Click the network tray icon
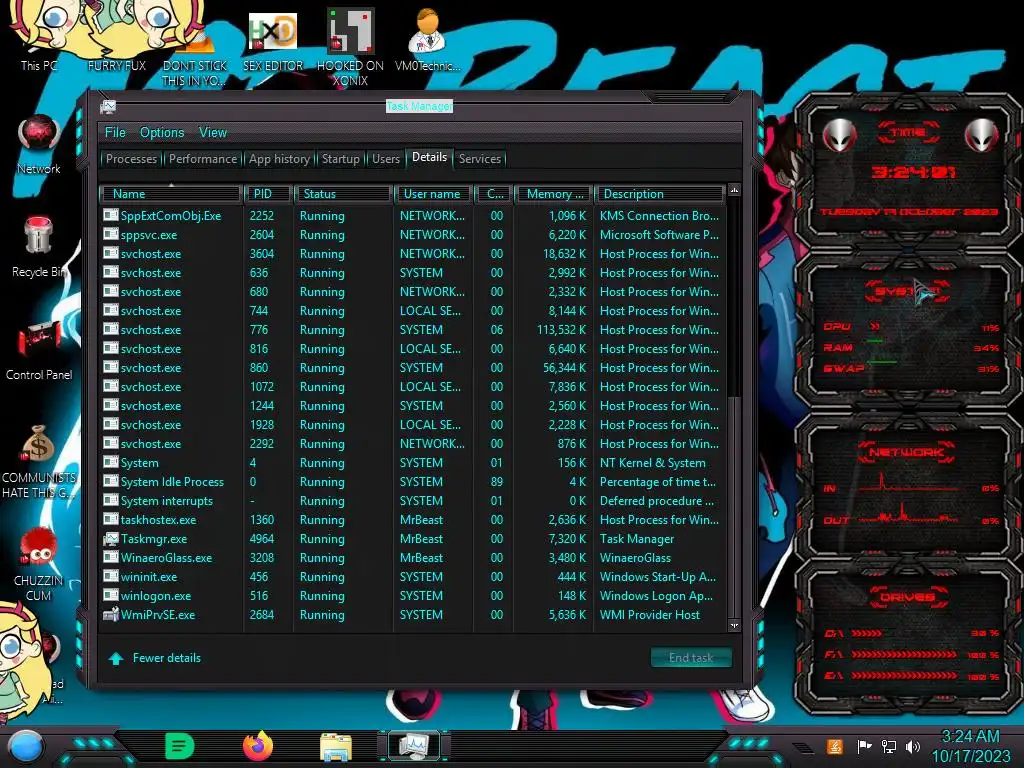This screenshot has height=768, width=1024. click(888, 746)
